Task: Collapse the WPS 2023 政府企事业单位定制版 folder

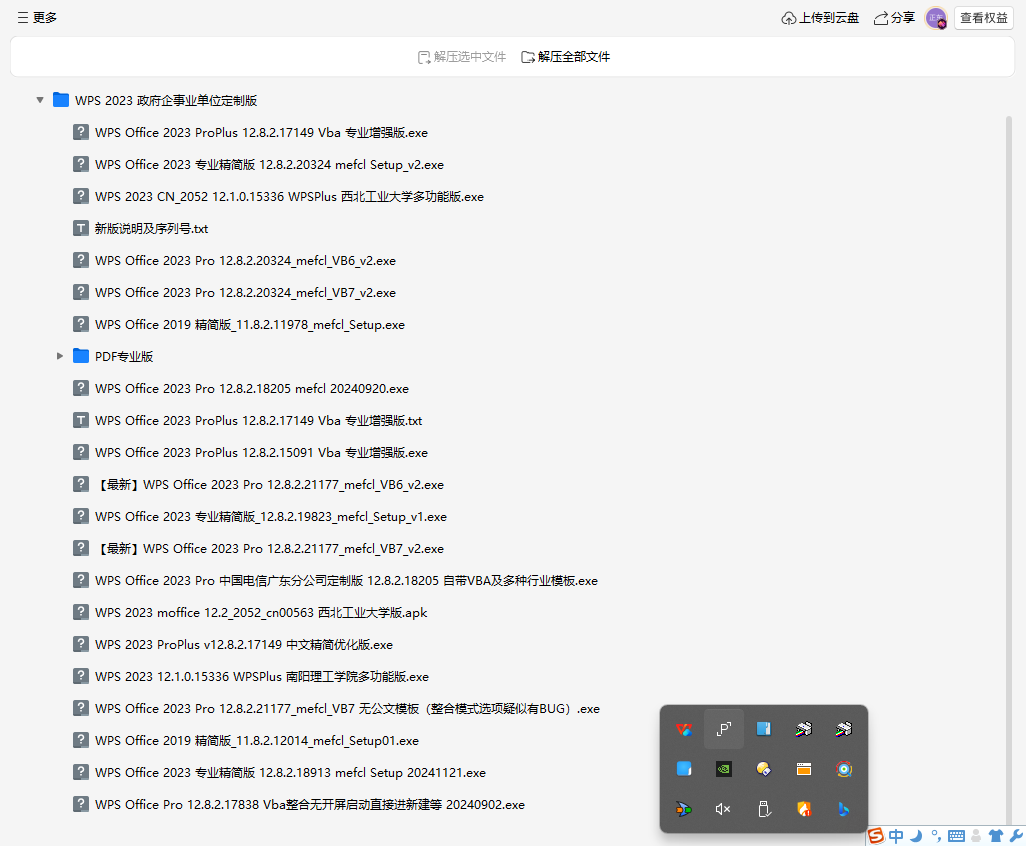Action: click(40, 100)
